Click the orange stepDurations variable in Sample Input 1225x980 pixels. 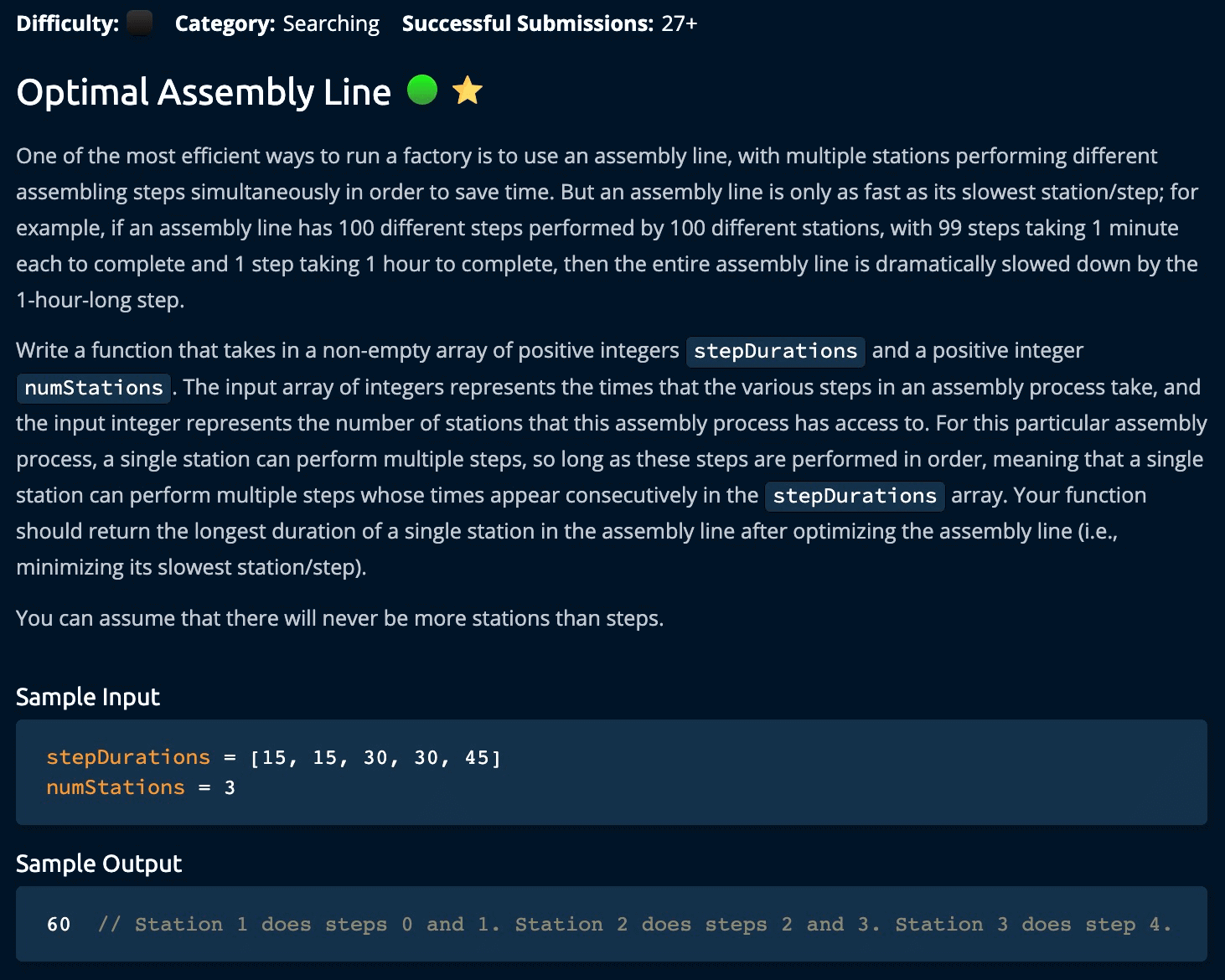tap(128, 757)
